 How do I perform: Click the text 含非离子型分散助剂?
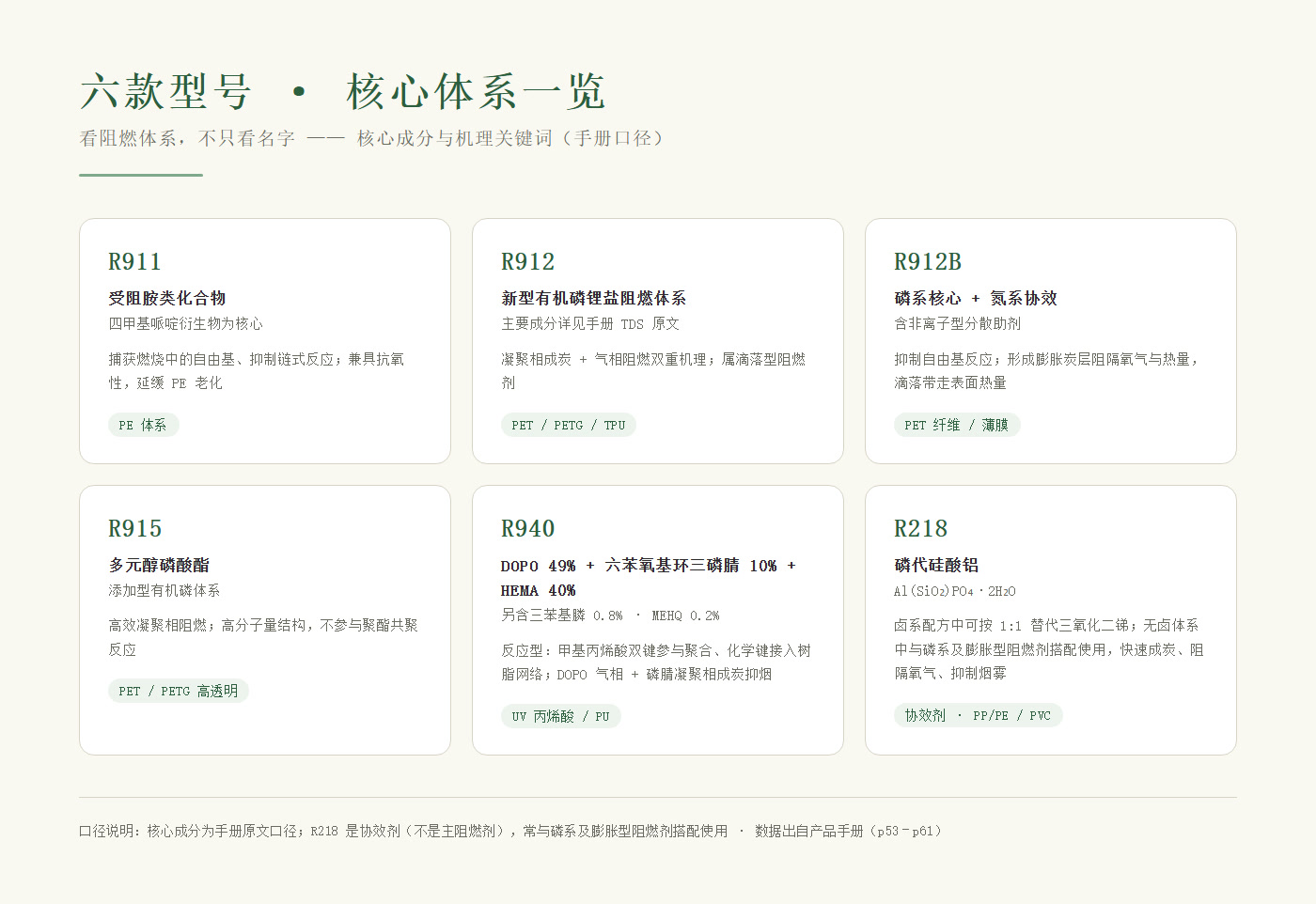[x=957, y=323]
